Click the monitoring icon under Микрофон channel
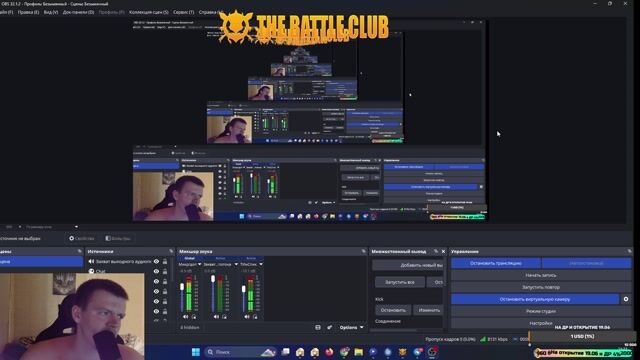The image size is (640, 360). click(194, 317)
